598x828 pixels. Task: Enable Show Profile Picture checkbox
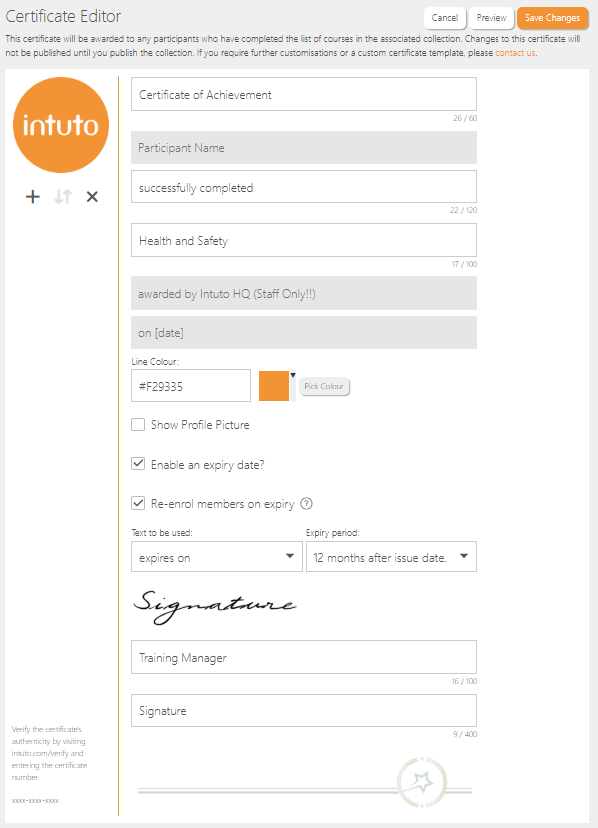pyautogui.click(x=138, y=425)
